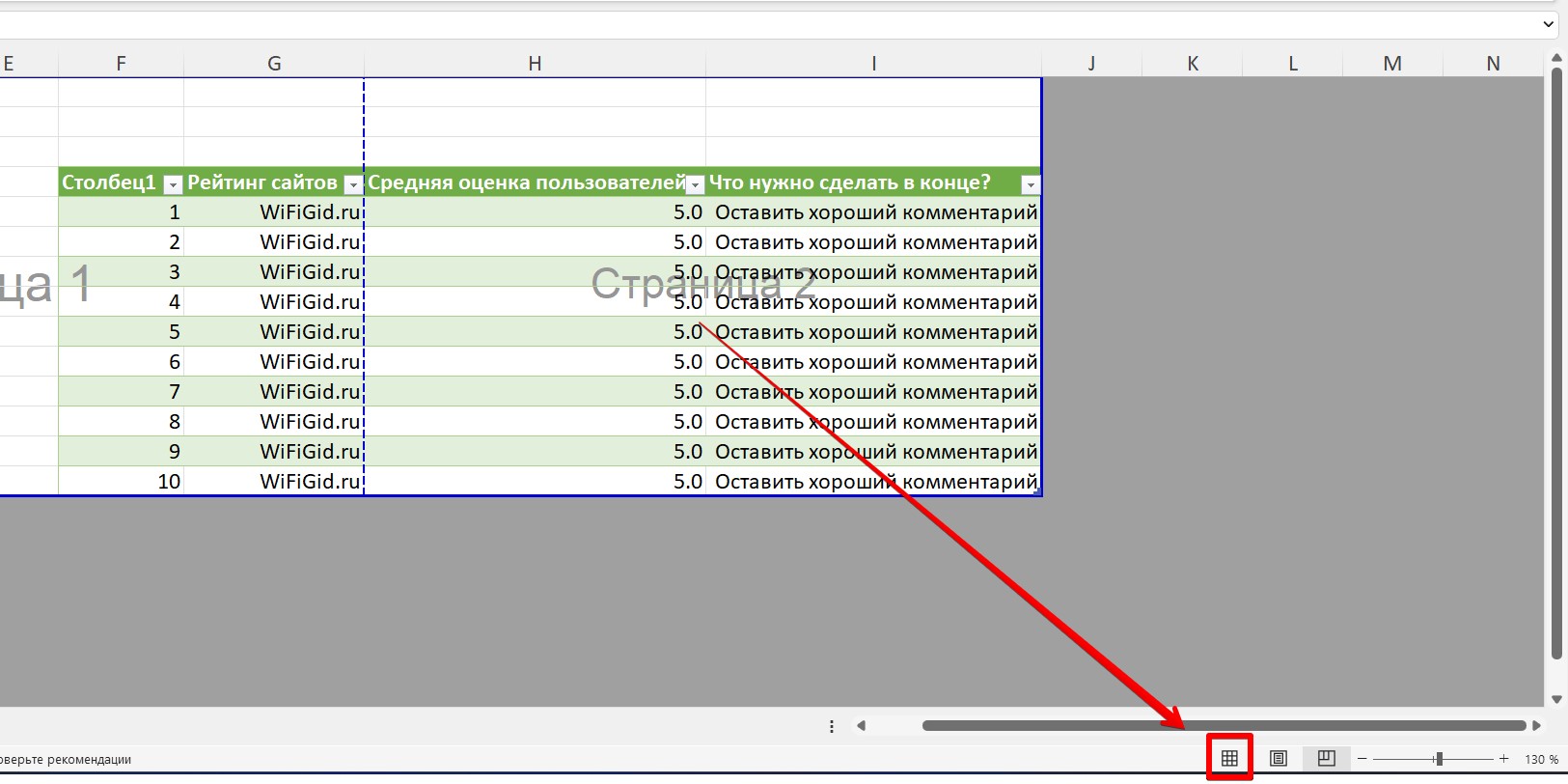Select column I header
Viewport: 1568px width, 784px height.
pos(873,64)
